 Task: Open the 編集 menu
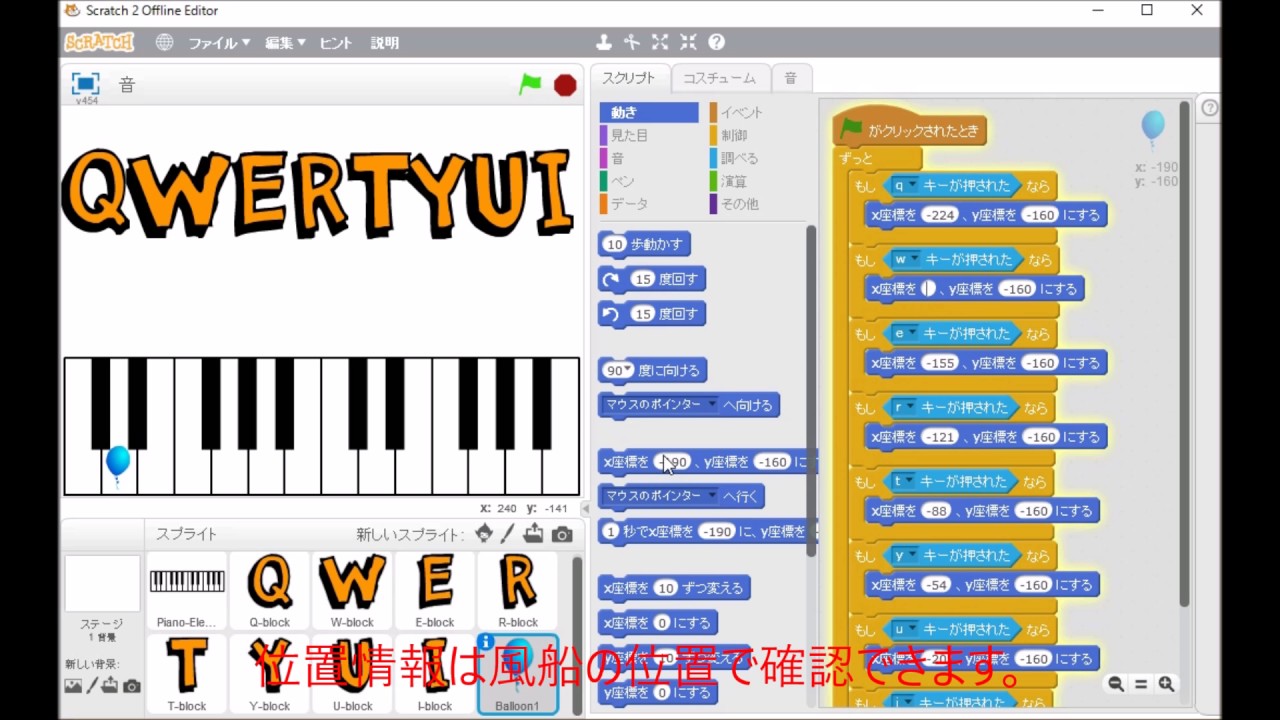click(285, 43)
